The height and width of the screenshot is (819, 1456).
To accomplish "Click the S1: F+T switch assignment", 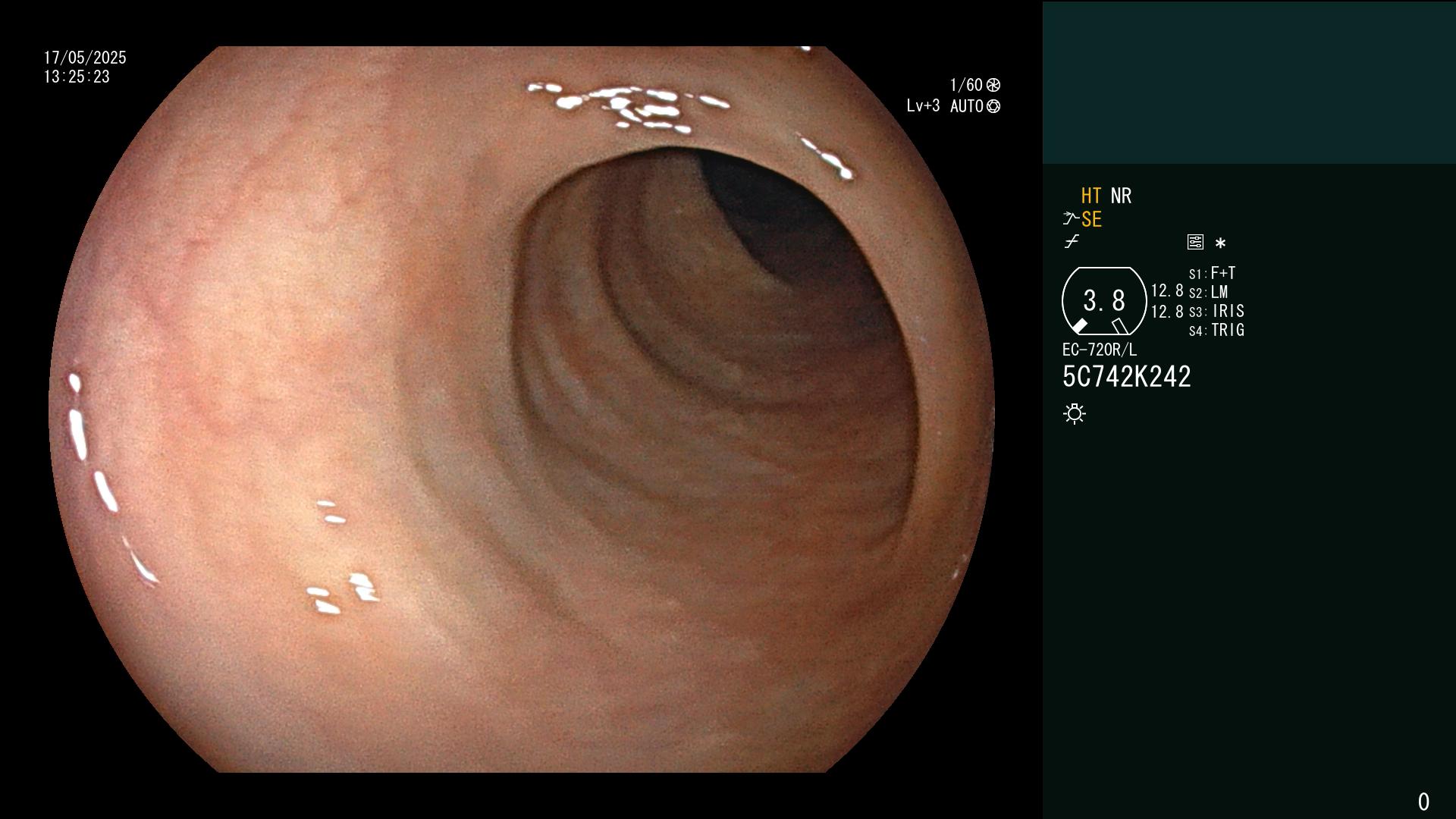I will click(x=1213, y=273).
